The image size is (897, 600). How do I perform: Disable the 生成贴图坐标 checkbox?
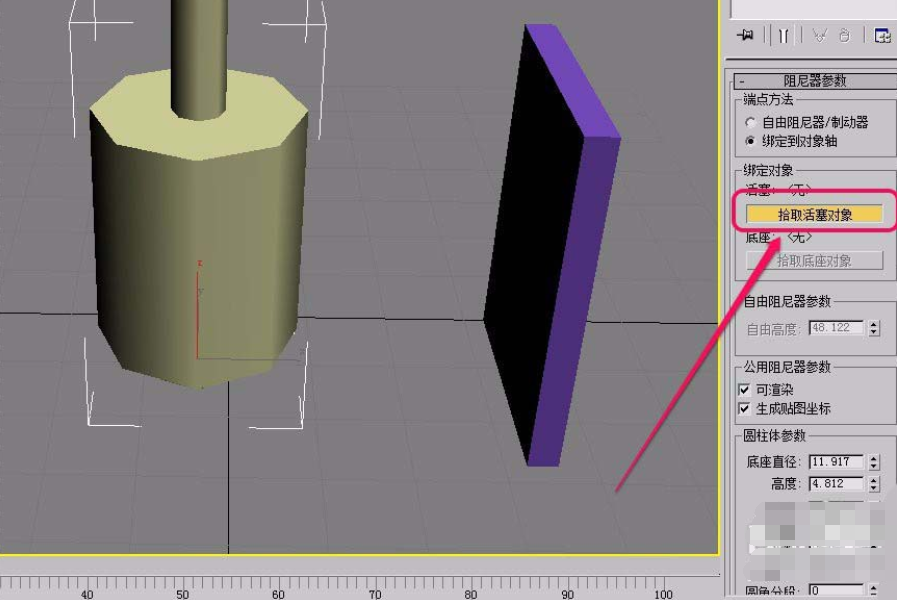[x=744, y=408]
